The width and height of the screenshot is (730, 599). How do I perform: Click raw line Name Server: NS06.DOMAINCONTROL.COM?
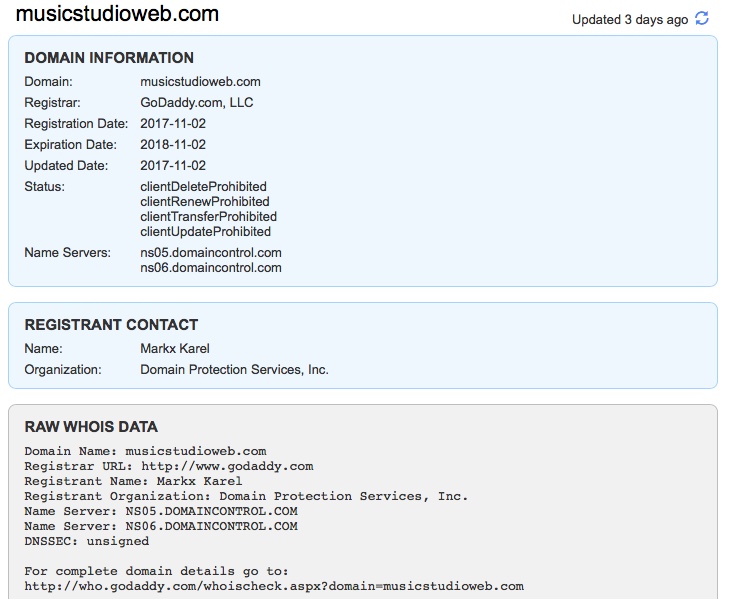point(161,526)
